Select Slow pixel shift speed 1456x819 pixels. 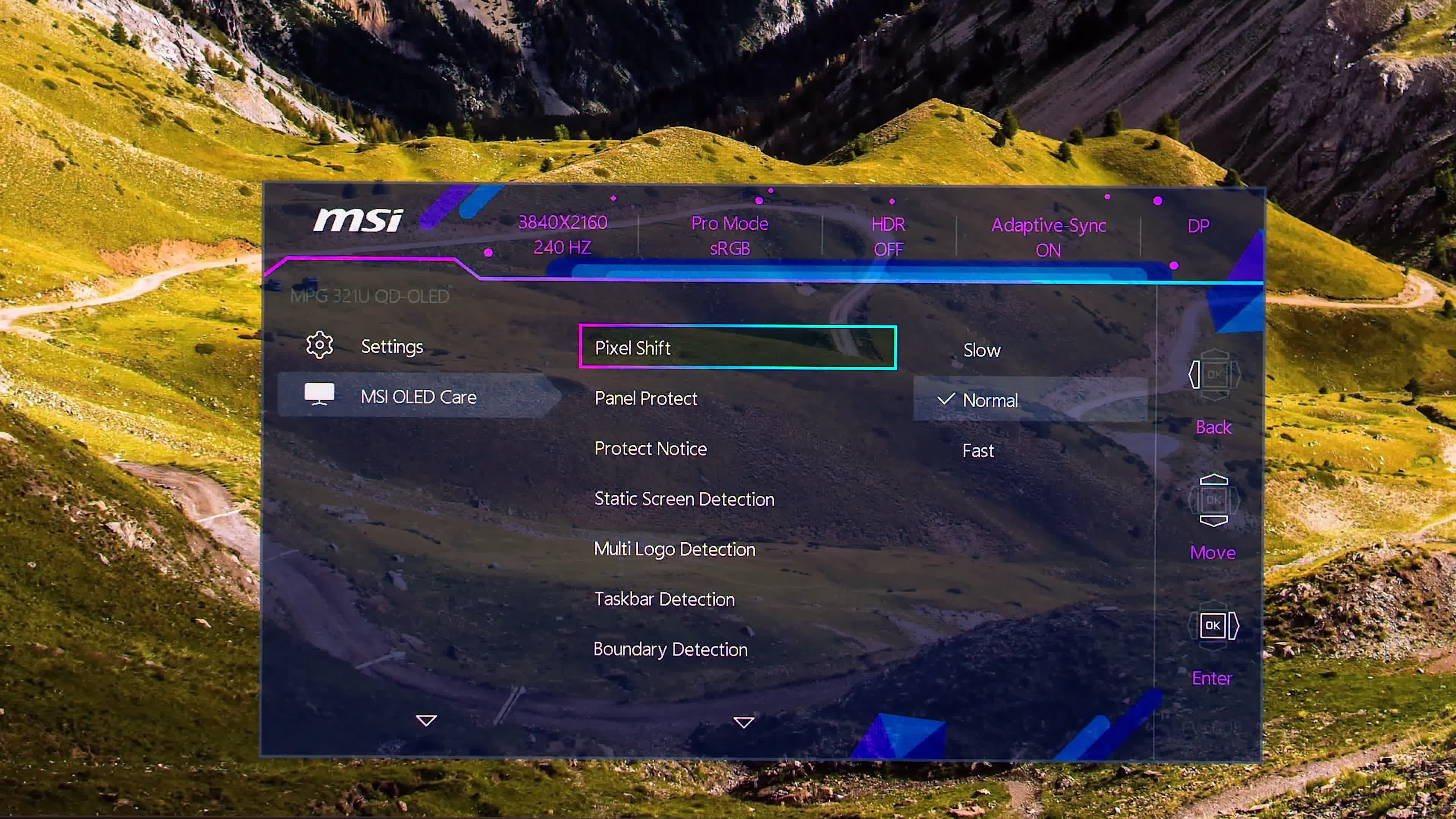982,350
